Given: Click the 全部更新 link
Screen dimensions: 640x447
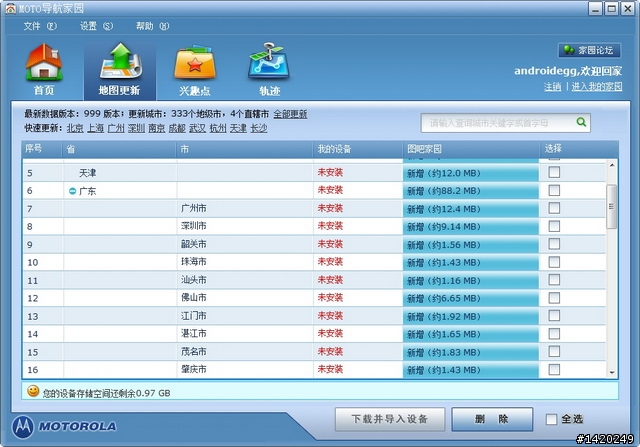Looking at the screenshot, I should 290,114.
